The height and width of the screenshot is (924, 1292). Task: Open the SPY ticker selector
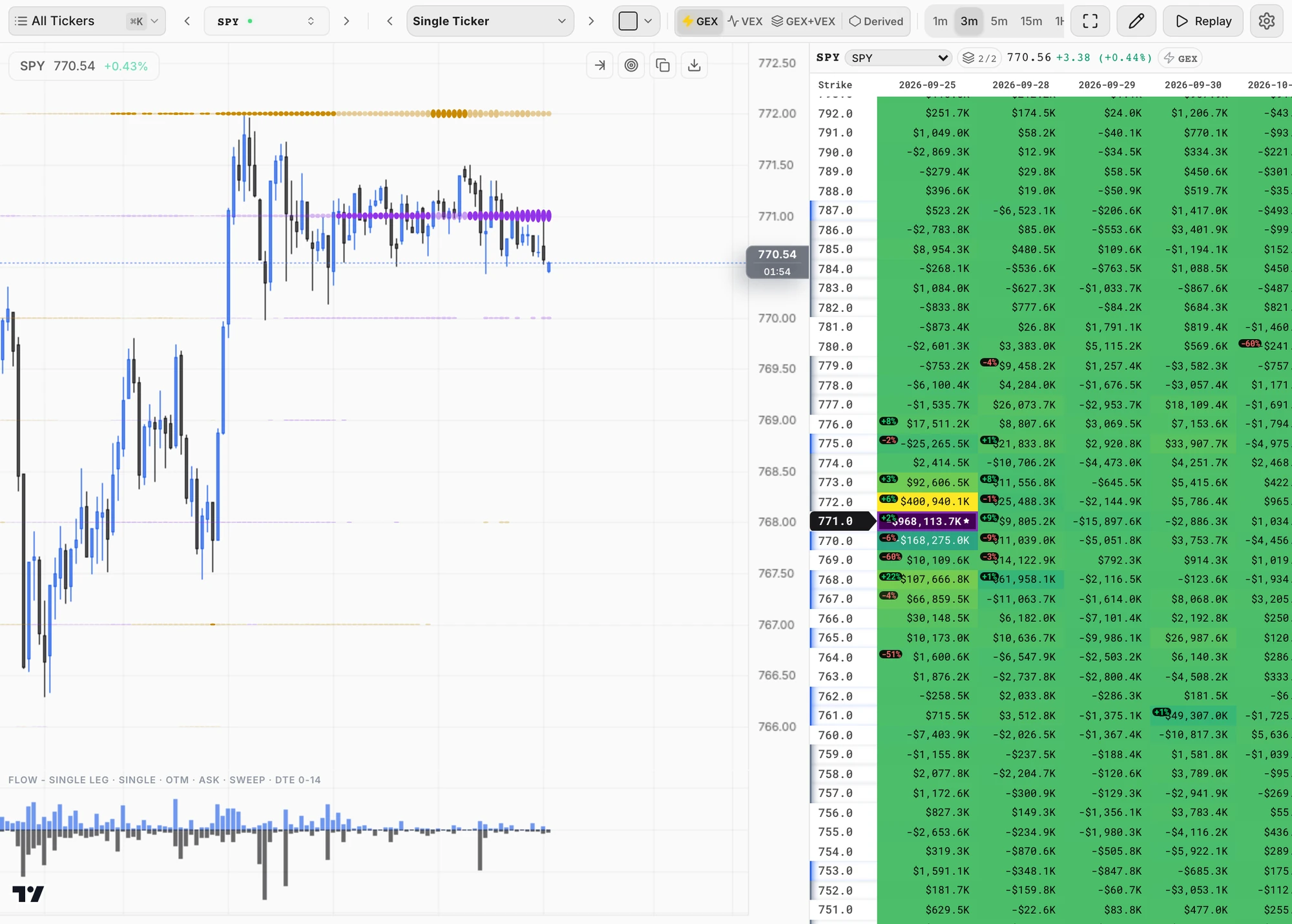(x=266, y=21)
